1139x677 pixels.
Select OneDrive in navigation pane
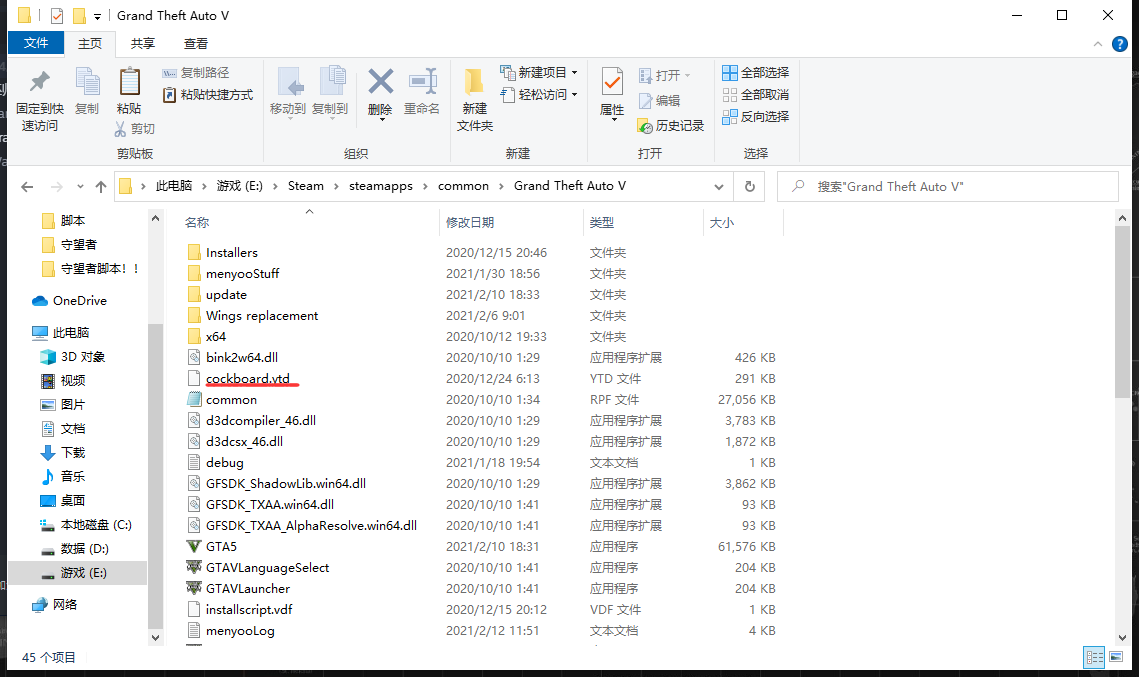[x=70, y=301]
